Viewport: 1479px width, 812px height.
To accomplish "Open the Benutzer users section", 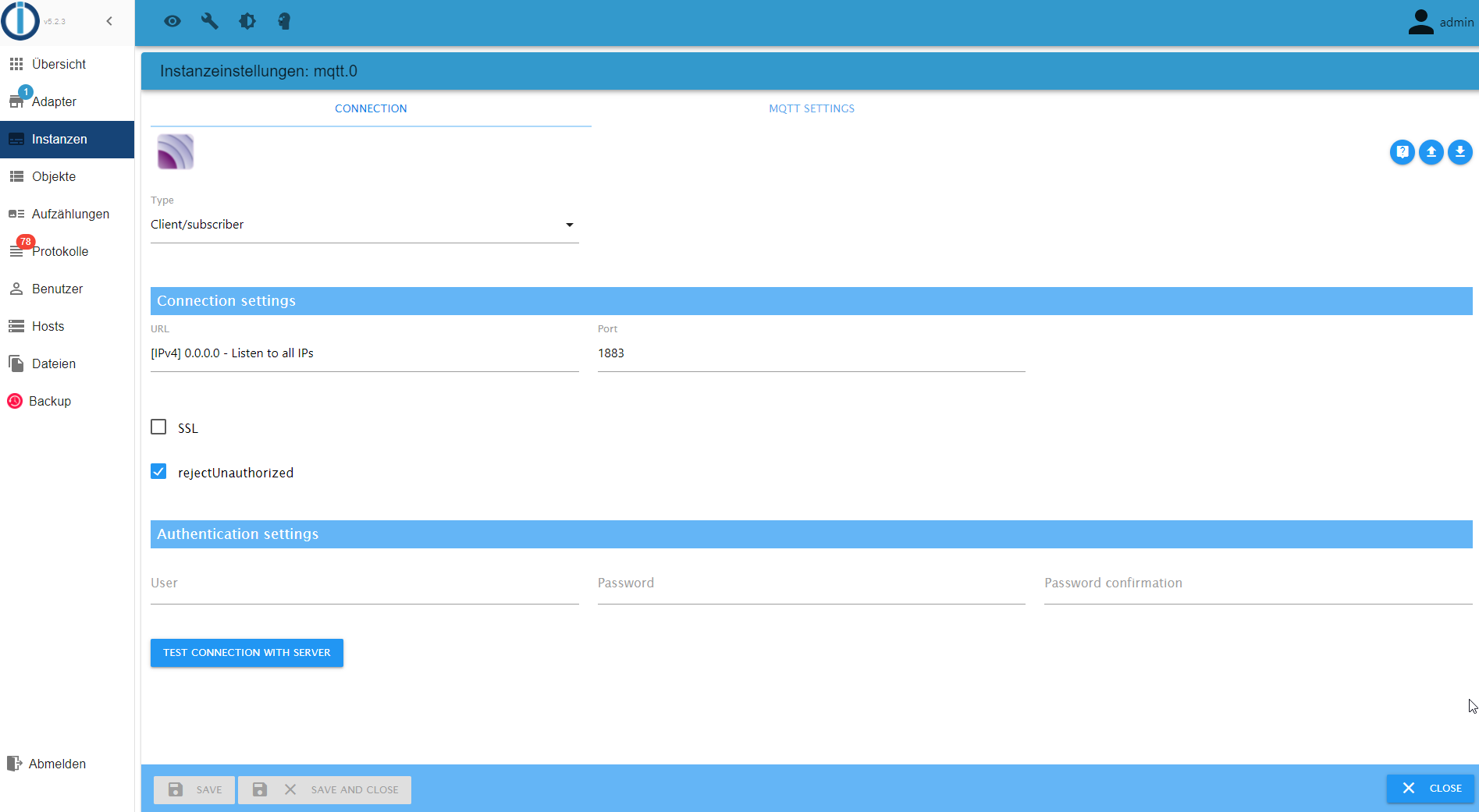I will 67,289.
